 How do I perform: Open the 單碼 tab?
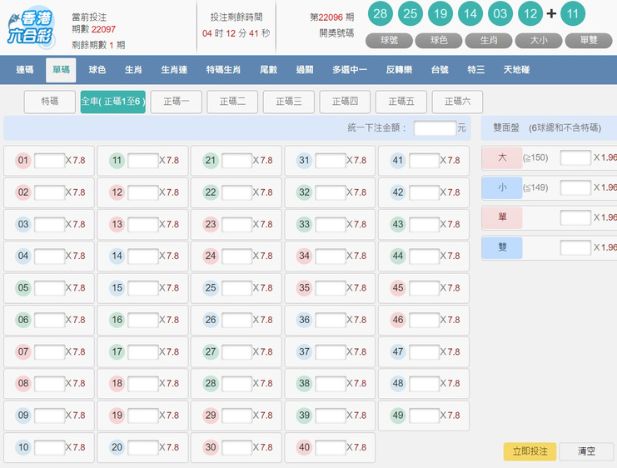click(x=61, y=70)
